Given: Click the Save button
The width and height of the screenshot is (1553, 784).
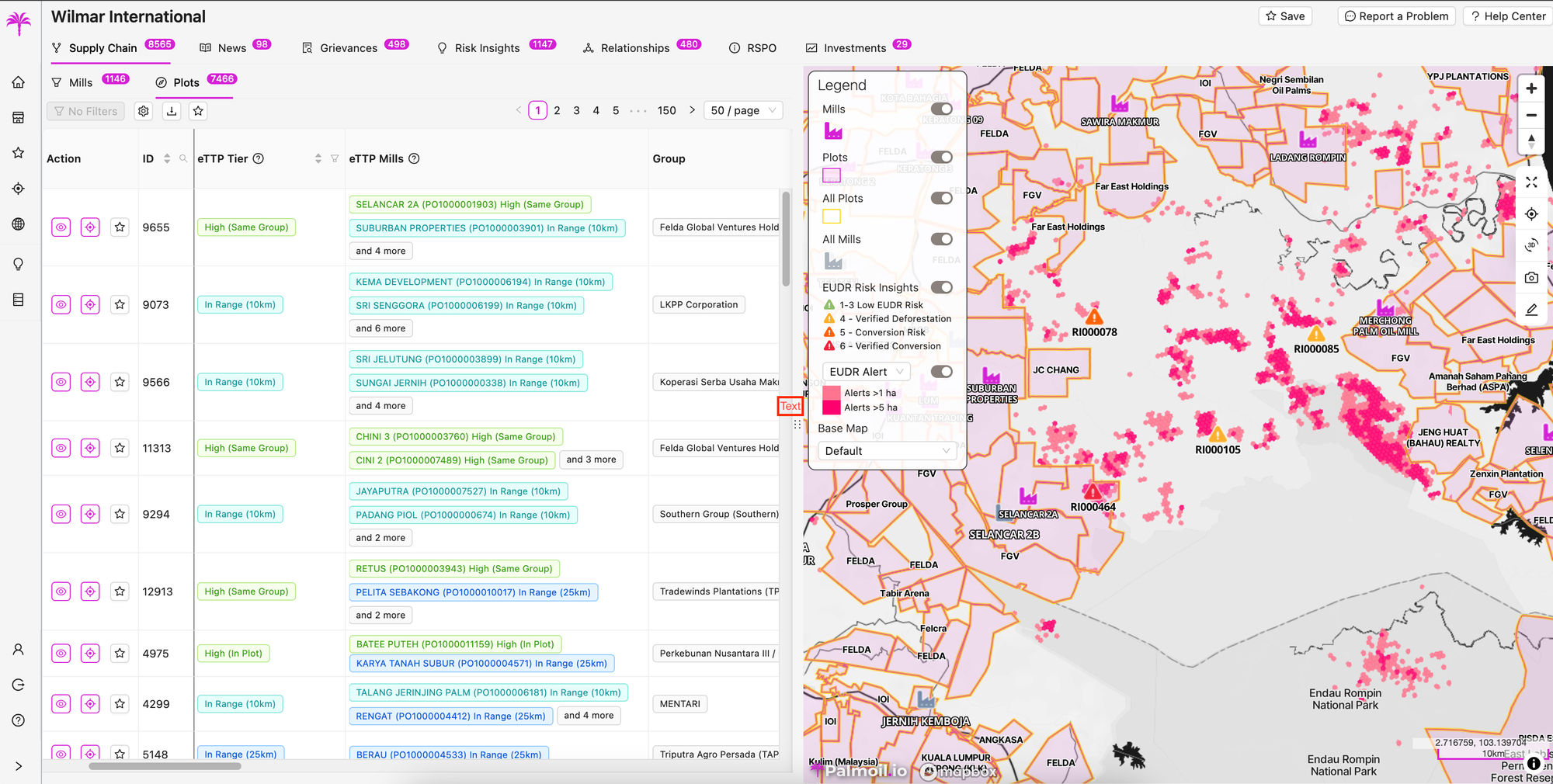Looking at the screenshot, I should pos(1285,16).
